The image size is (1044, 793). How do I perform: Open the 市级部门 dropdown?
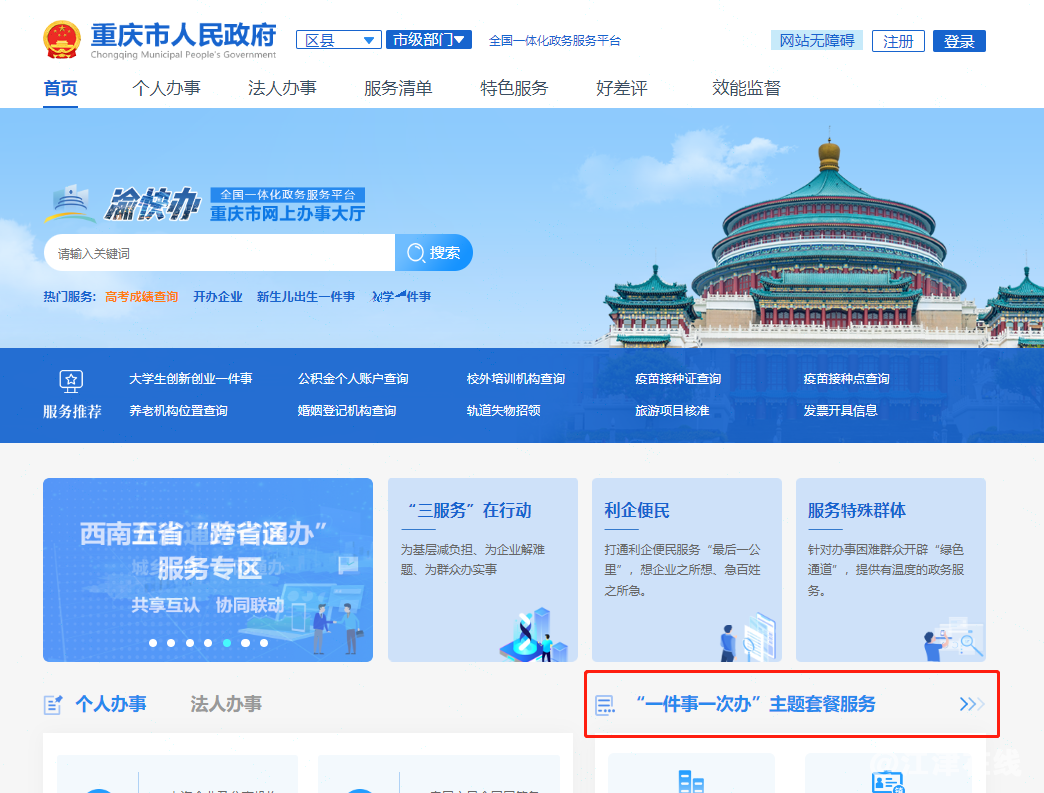429,40
